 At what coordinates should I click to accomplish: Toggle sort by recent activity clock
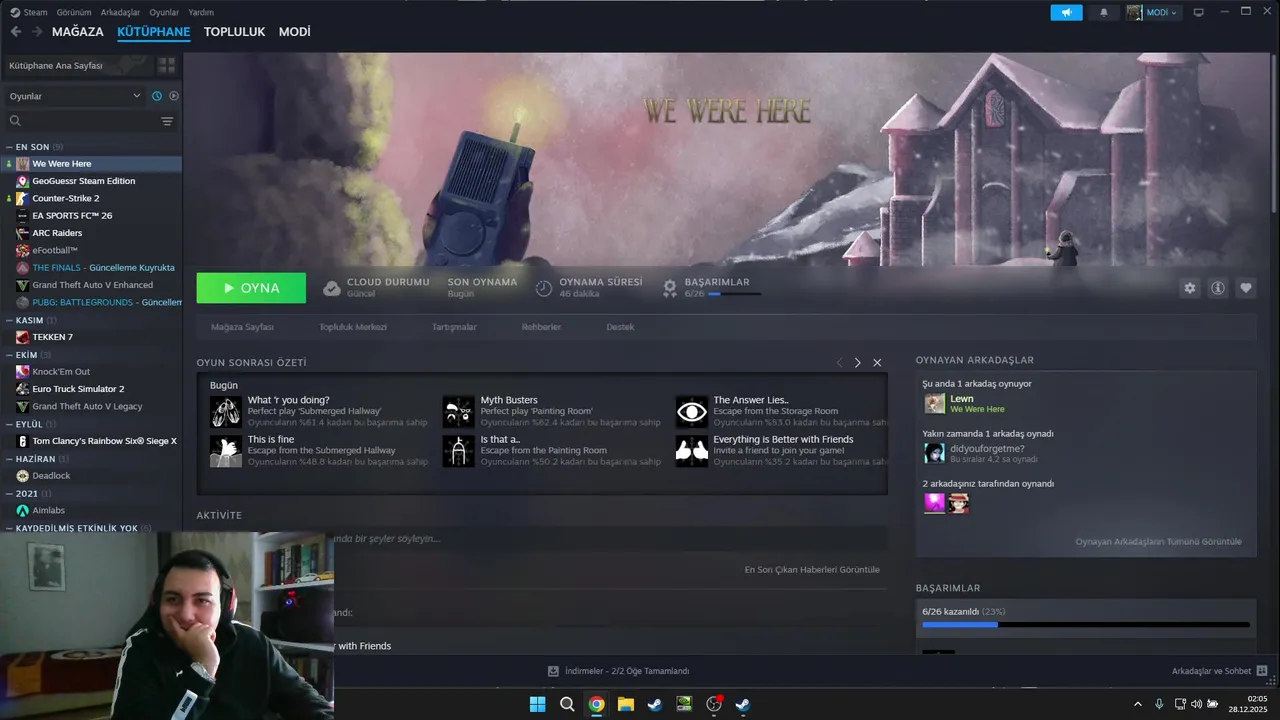pos(157,96)
